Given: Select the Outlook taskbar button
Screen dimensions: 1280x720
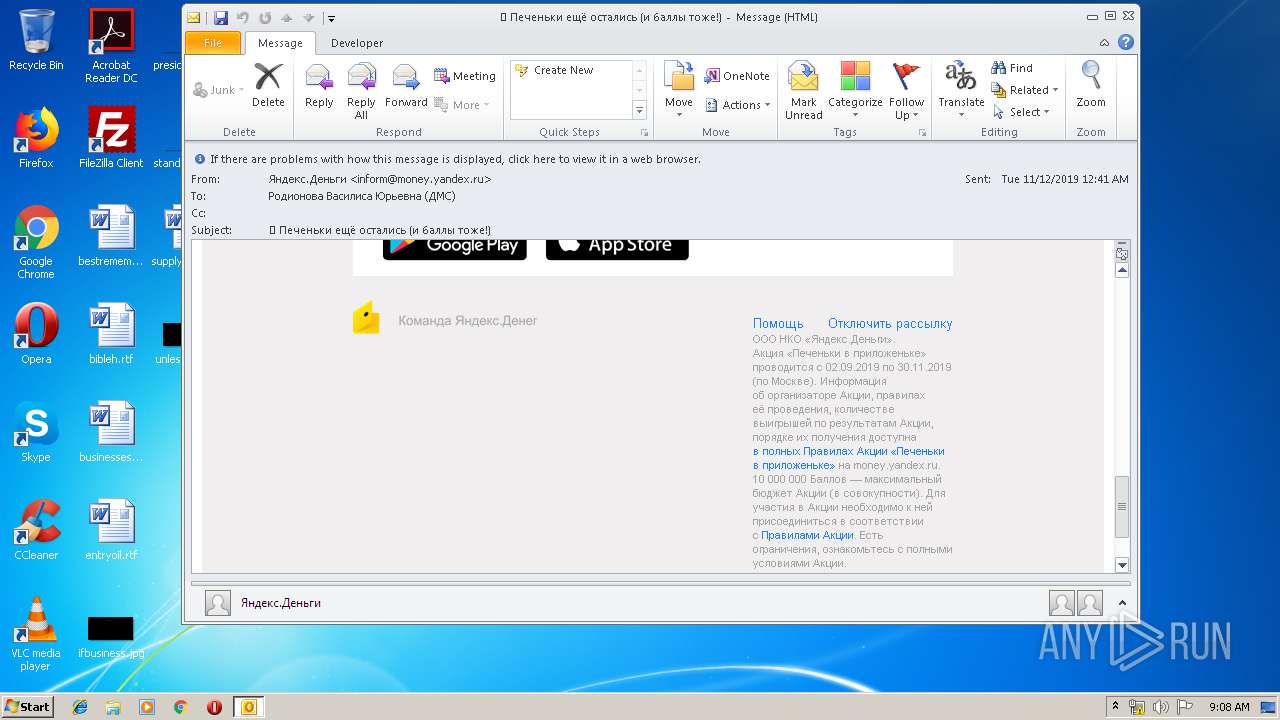Looking at the screenshot, I should point(248,707).
